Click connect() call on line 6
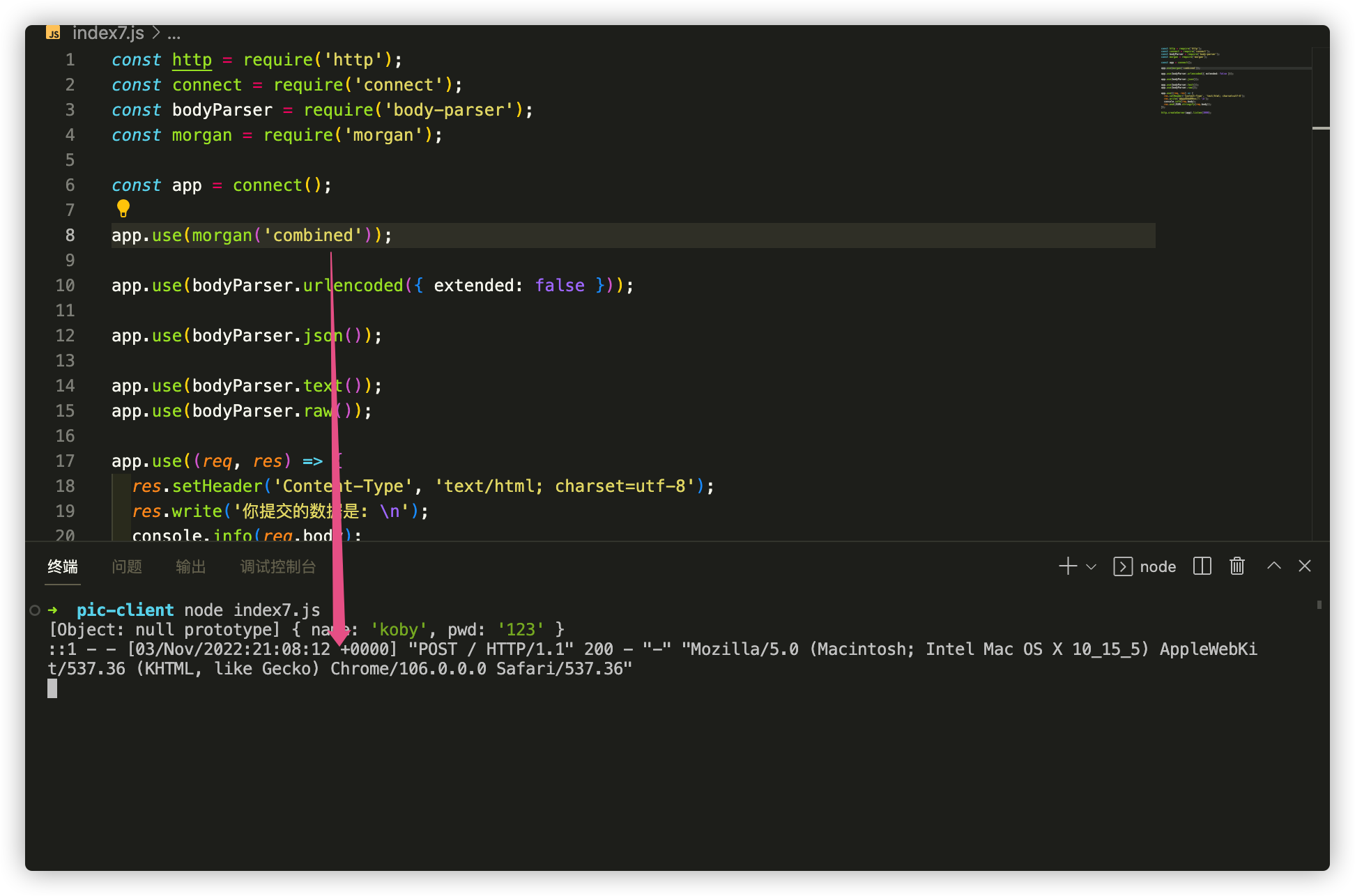1355x896 pixels. 277,185
